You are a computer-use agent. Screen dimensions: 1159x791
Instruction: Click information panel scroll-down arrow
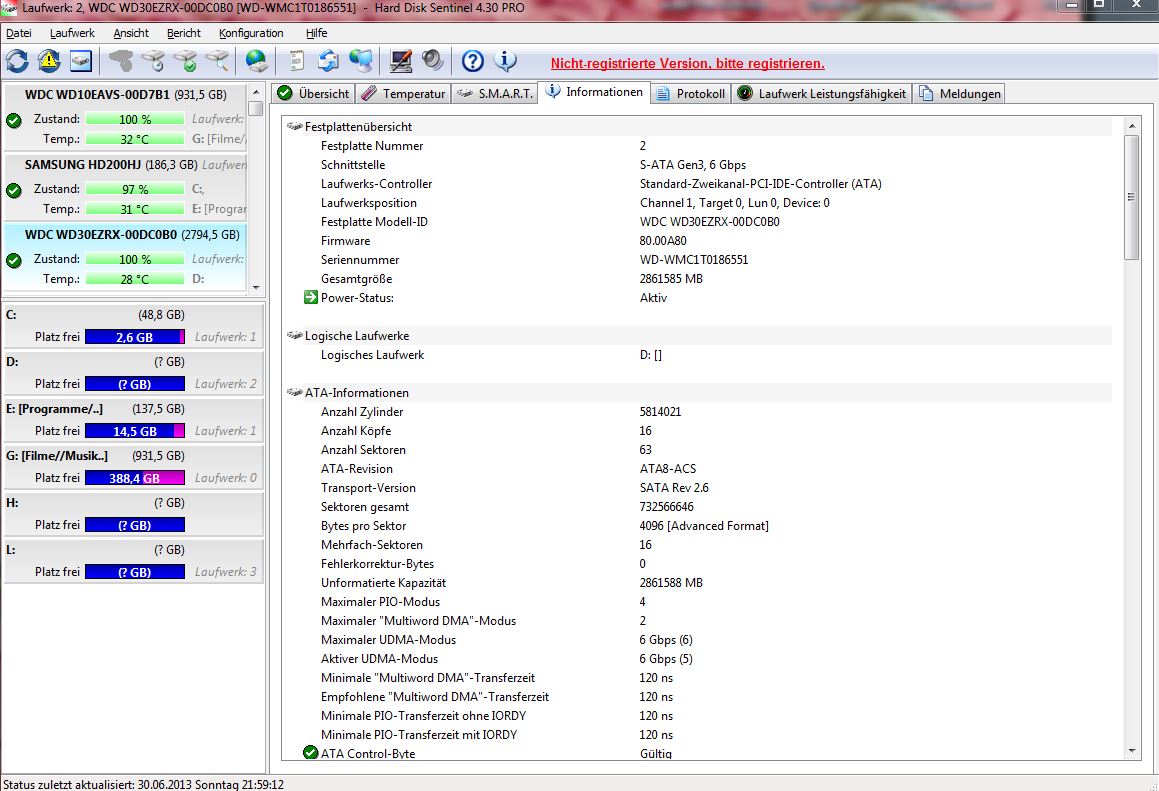[x=1132, y=751]
